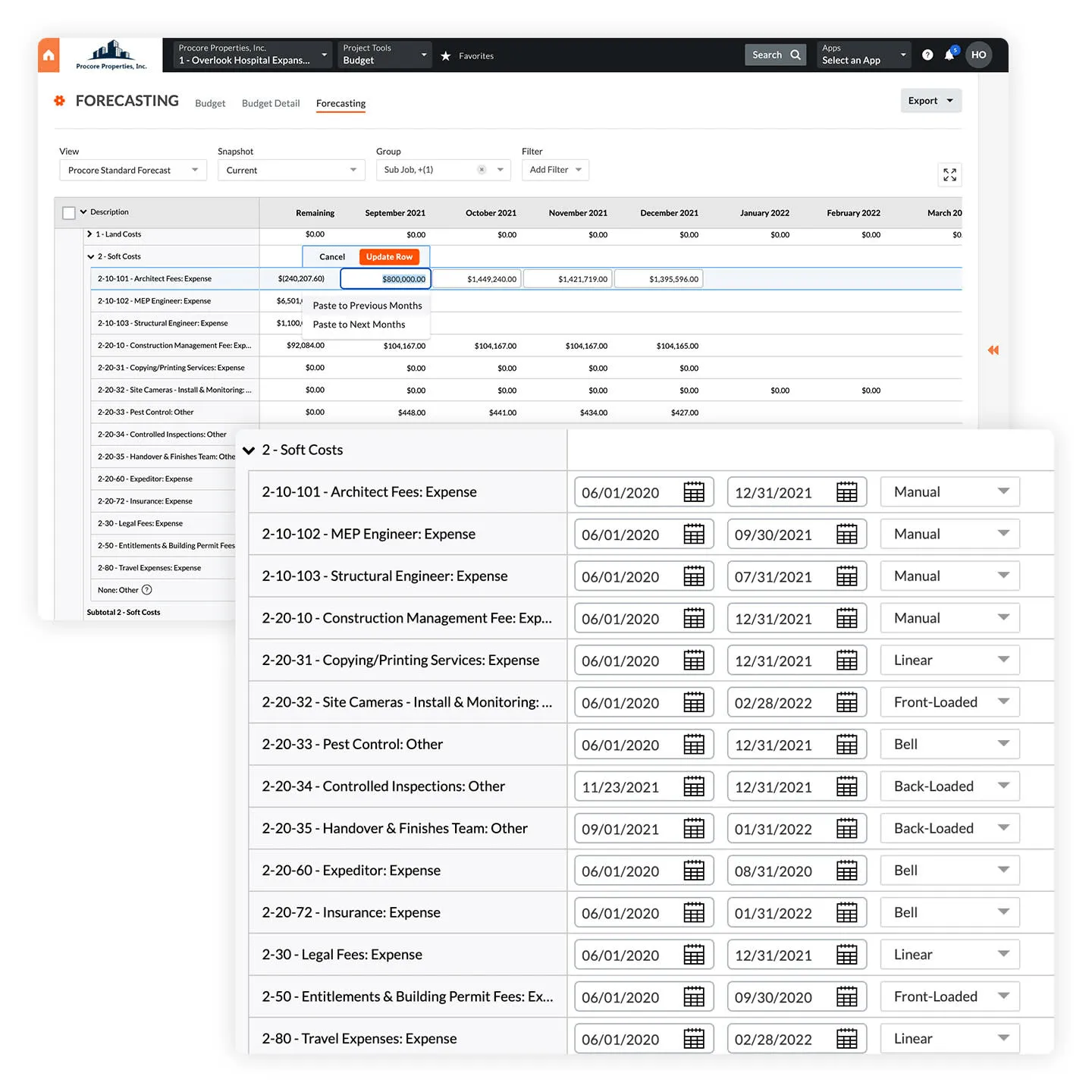Open calendar for Pest Control start date
Screen dimensions: 1092x1092
pyautogui.click(x=694, y=745)
